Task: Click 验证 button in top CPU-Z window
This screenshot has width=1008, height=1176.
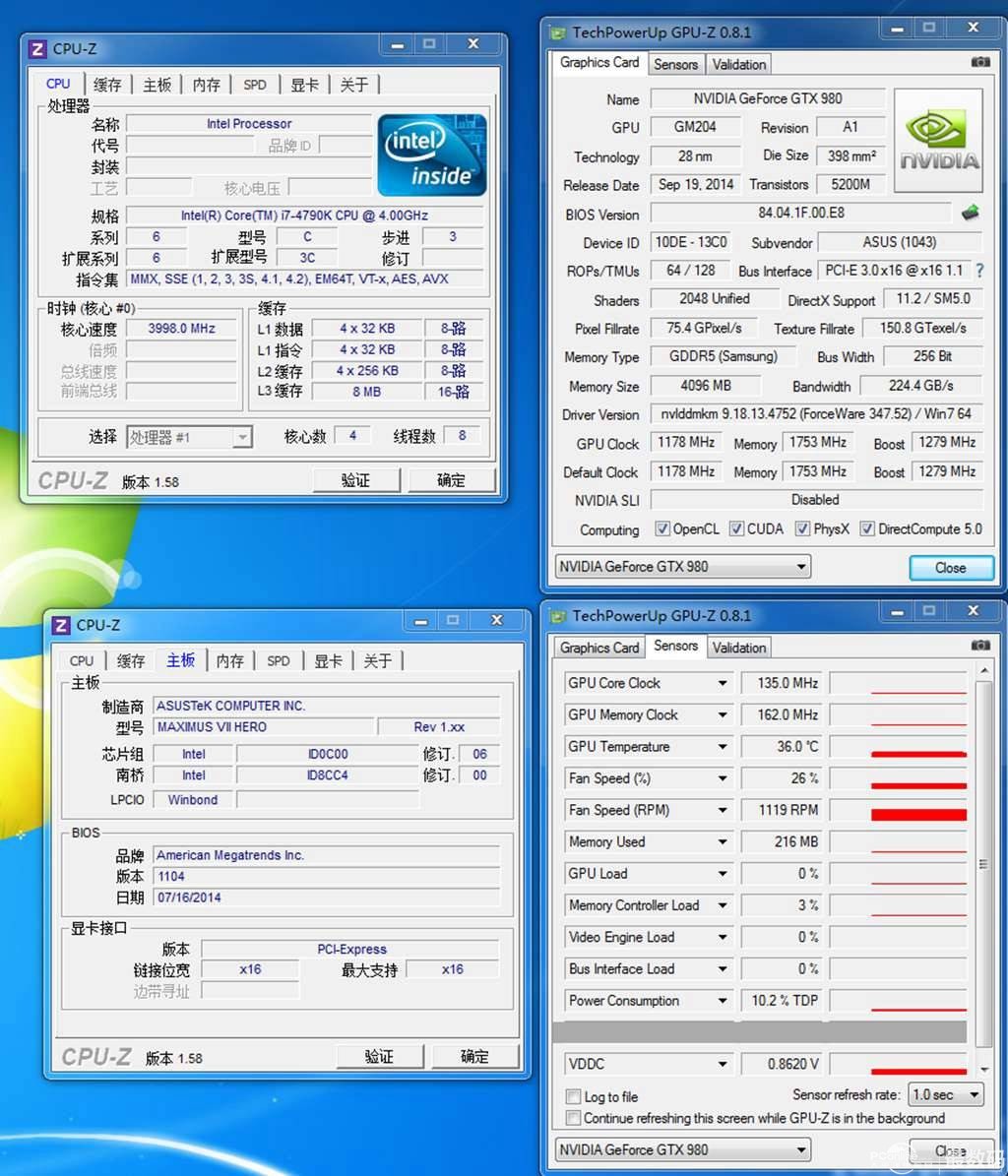Action: coord(356,480)
